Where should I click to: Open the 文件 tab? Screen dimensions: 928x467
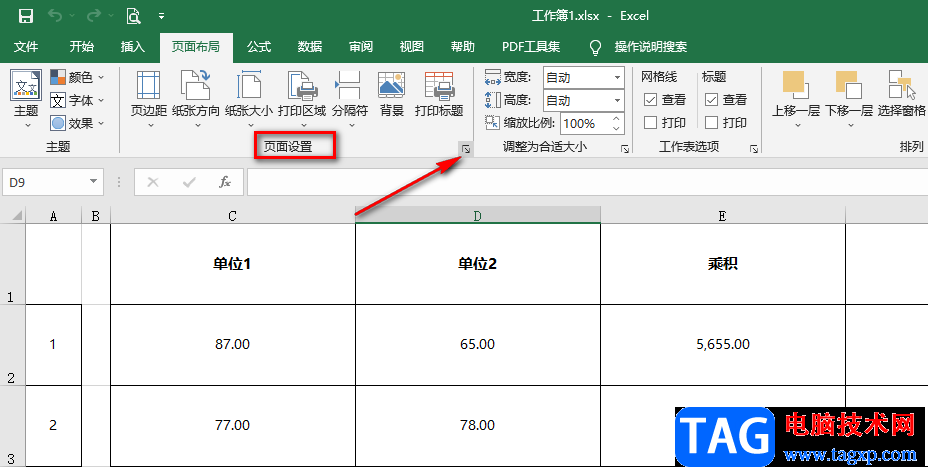click(25, 47)
